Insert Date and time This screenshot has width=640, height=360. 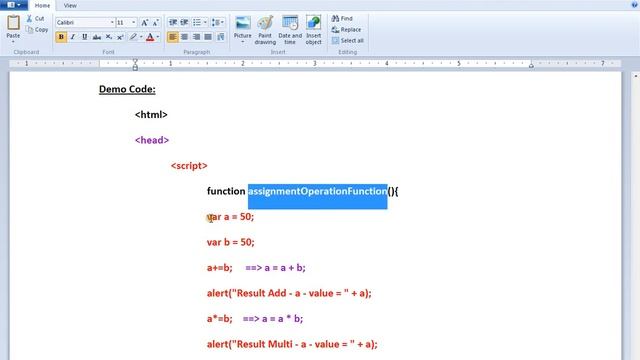[x=290, y=30]
